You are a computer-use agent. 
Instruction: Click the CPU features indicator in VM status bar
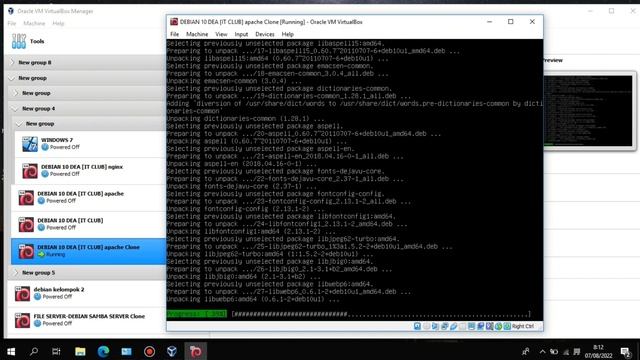[x=489, y=326]
